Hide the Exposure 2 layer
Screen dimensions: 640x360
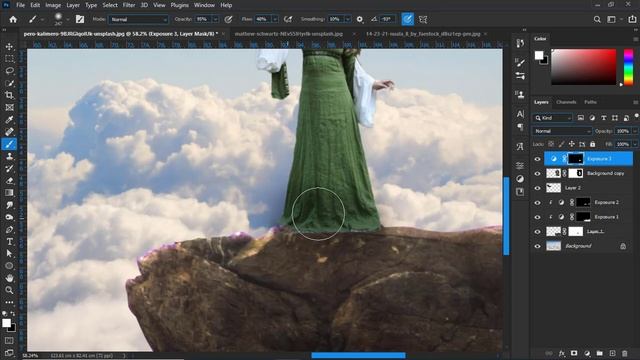(538, 202)
